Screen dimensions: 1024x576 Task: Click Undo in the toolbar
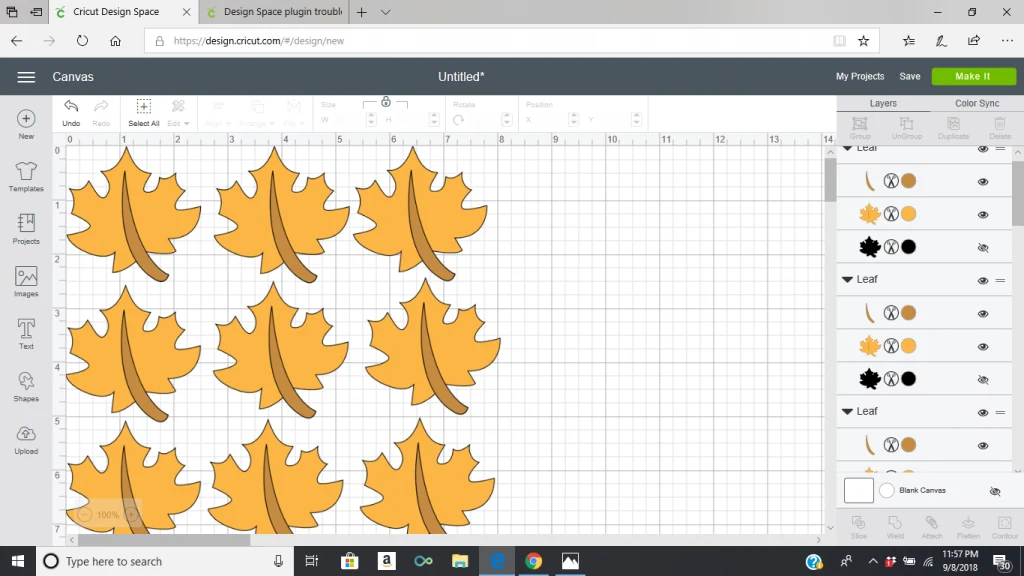tap(71, 112)
